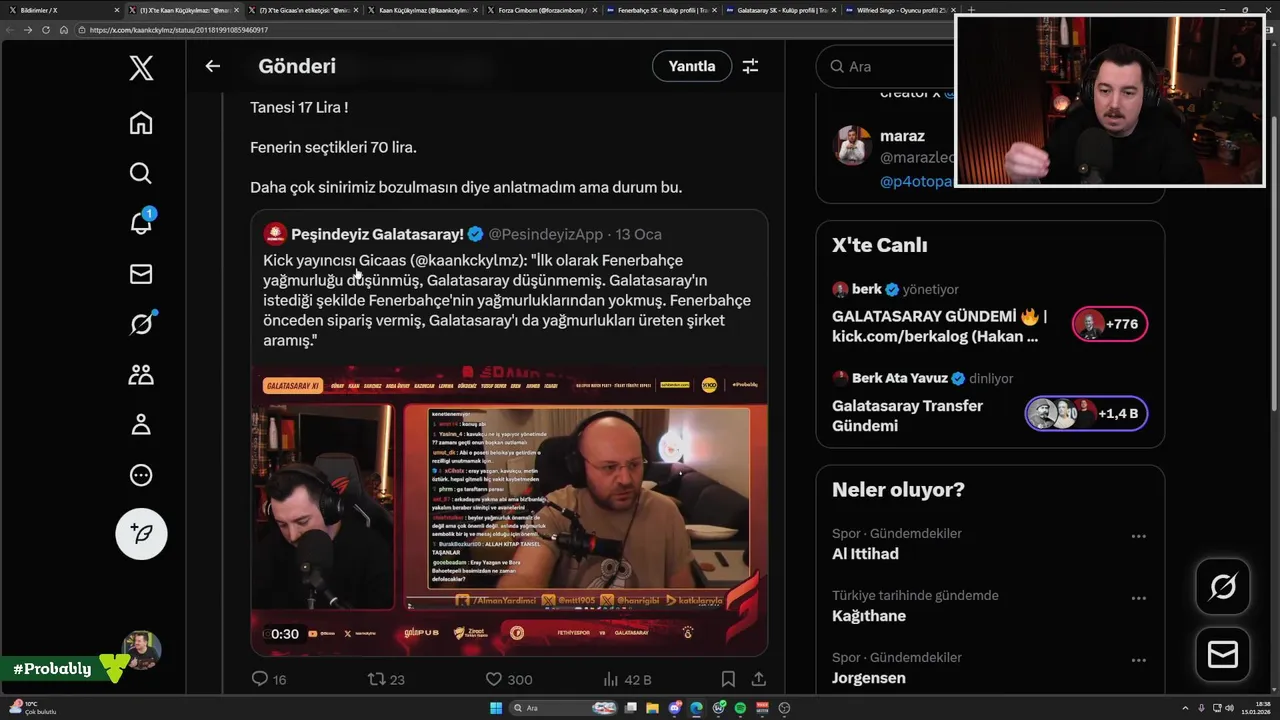Click the @PesindeyizApp handle
1280x720 pixels.
pyautogui.click(x=546, y=234)
